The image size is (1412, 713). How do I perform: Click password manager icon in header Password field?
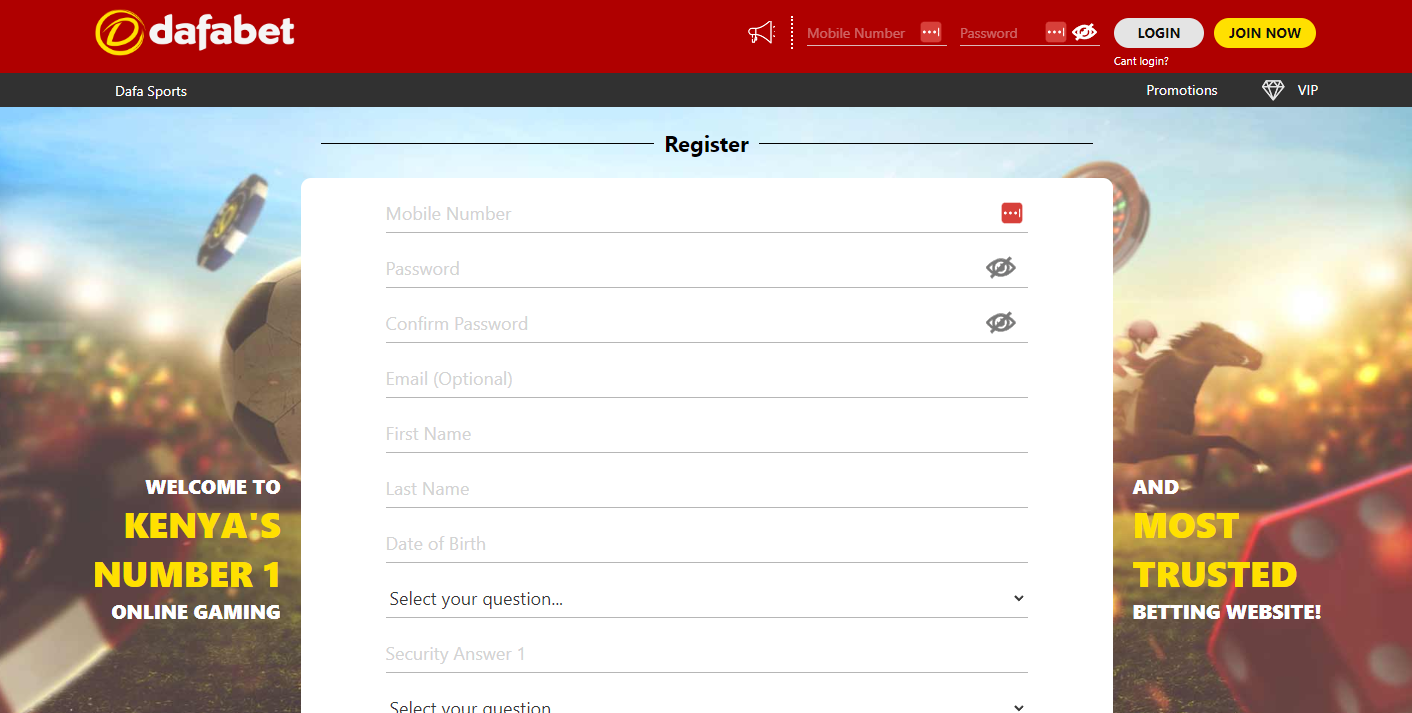pos(1056,32)
